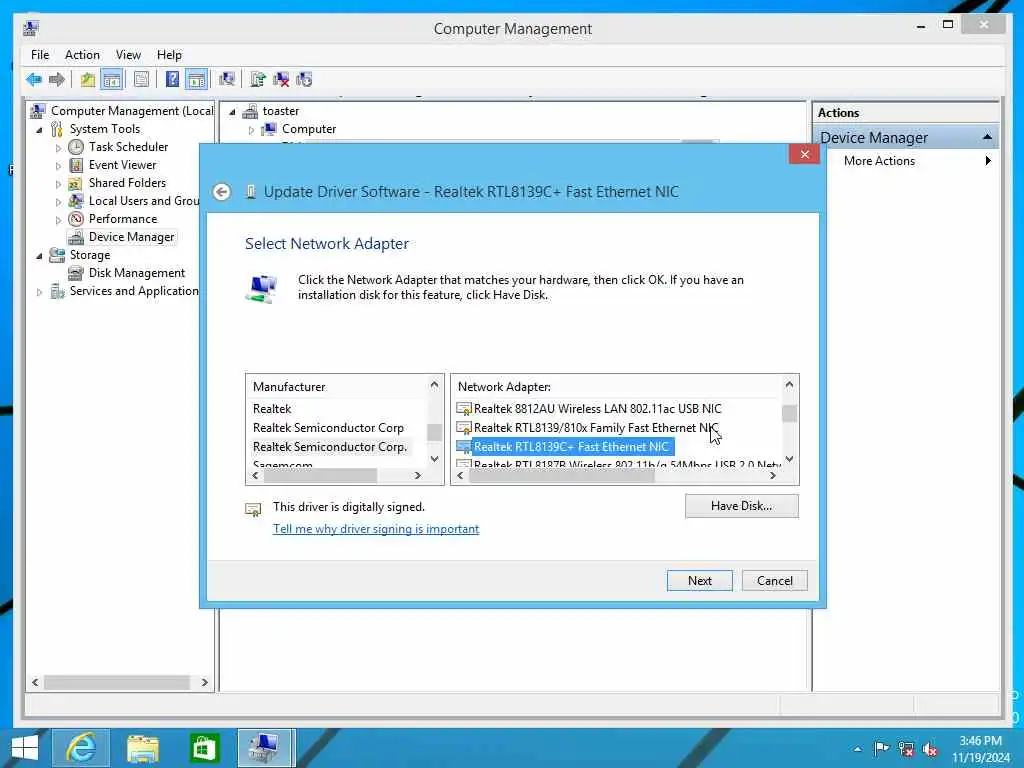Select Disk Management in the tree
The width and height of the screenshot is (1024, 768).
click(x=136, y=272)
